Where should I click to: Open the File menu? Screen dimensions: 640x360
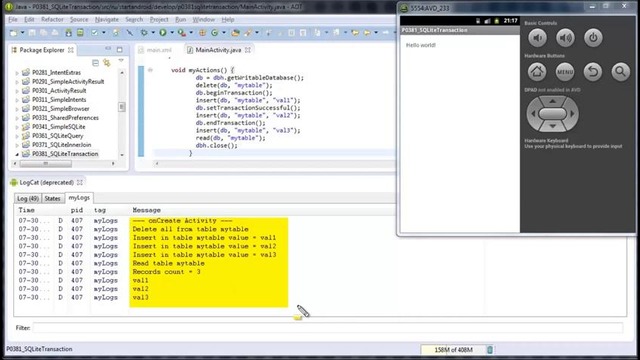tap(13, 20)
